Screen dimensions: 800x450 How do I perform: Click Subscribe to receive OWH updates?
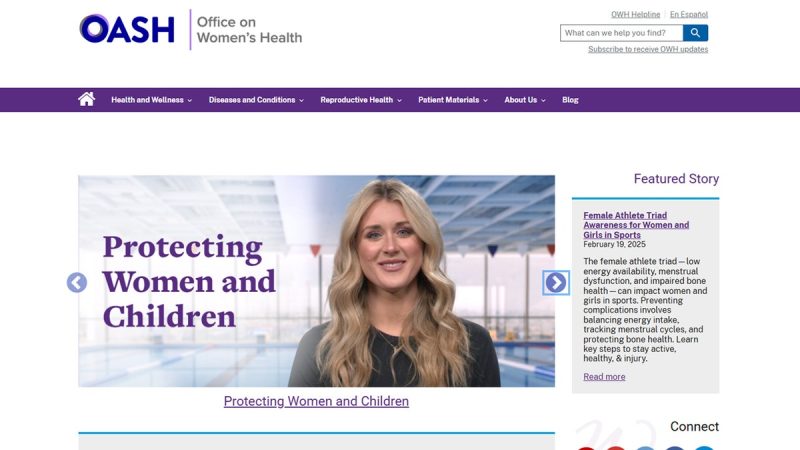[647, 49]
